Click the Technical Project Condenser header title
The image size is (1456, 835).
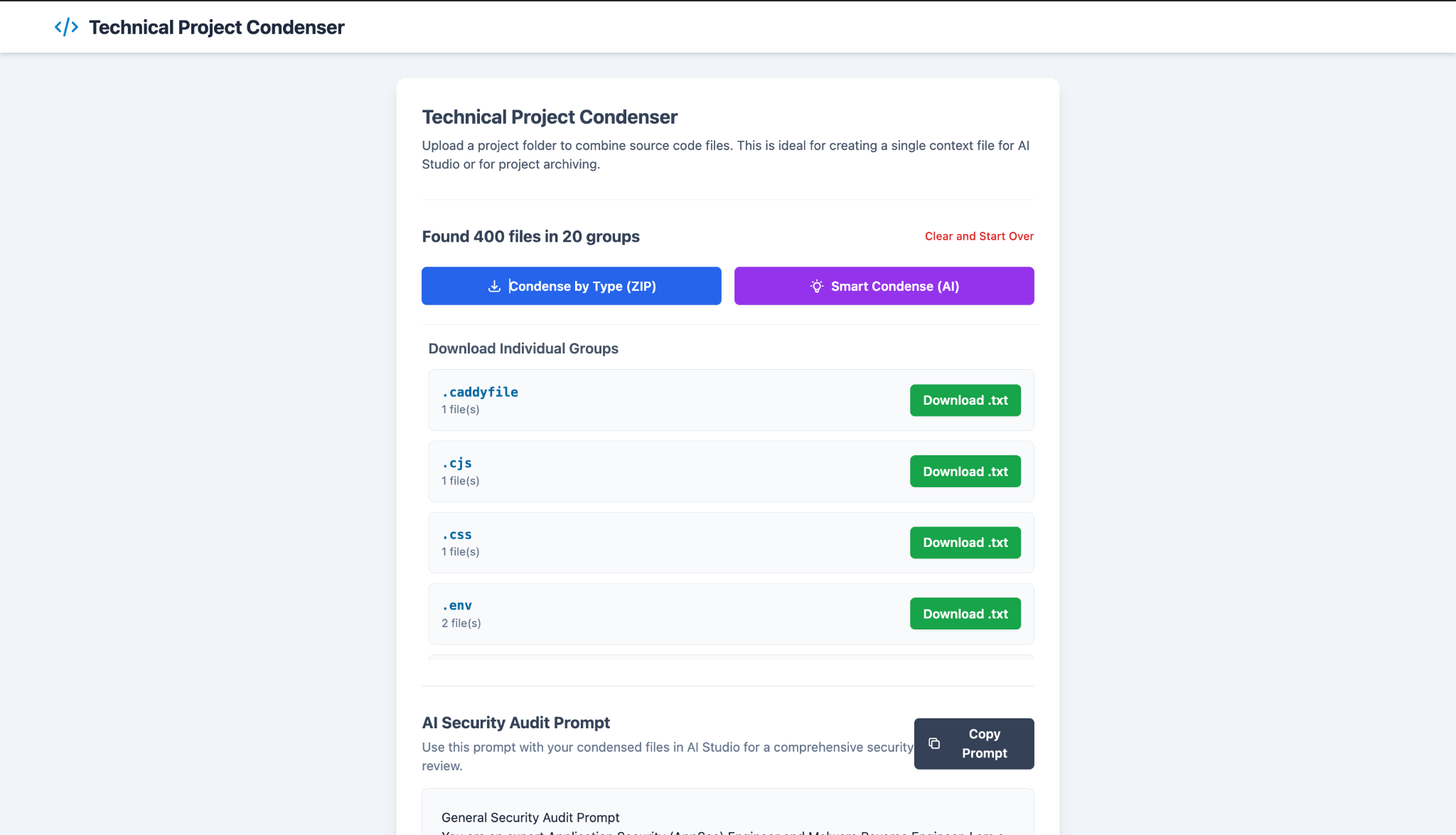(216, 27)
